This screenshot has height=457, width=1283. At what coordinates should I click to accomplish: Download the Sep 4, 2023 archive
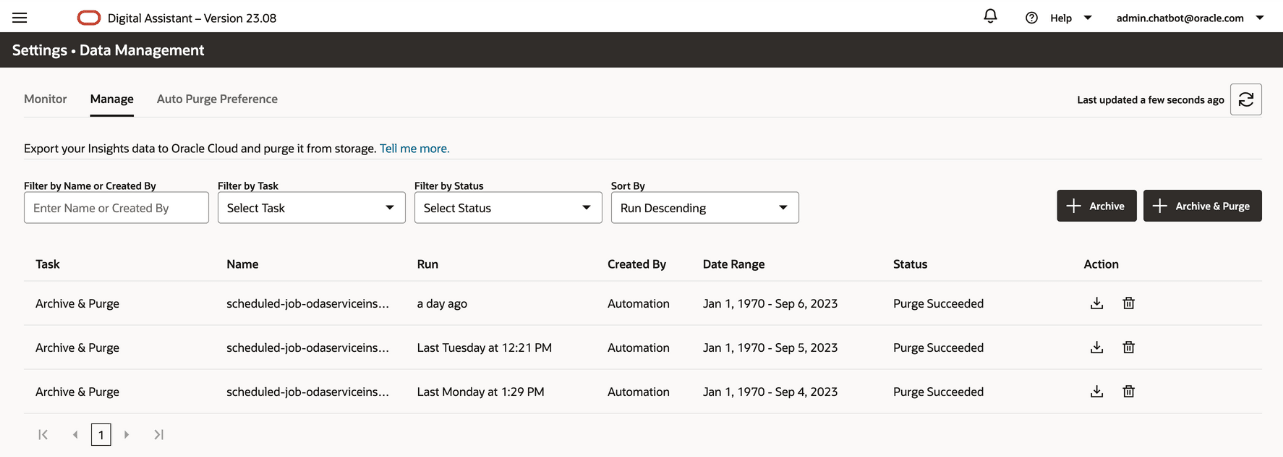pyautogui.click(x=1096, y=392)
